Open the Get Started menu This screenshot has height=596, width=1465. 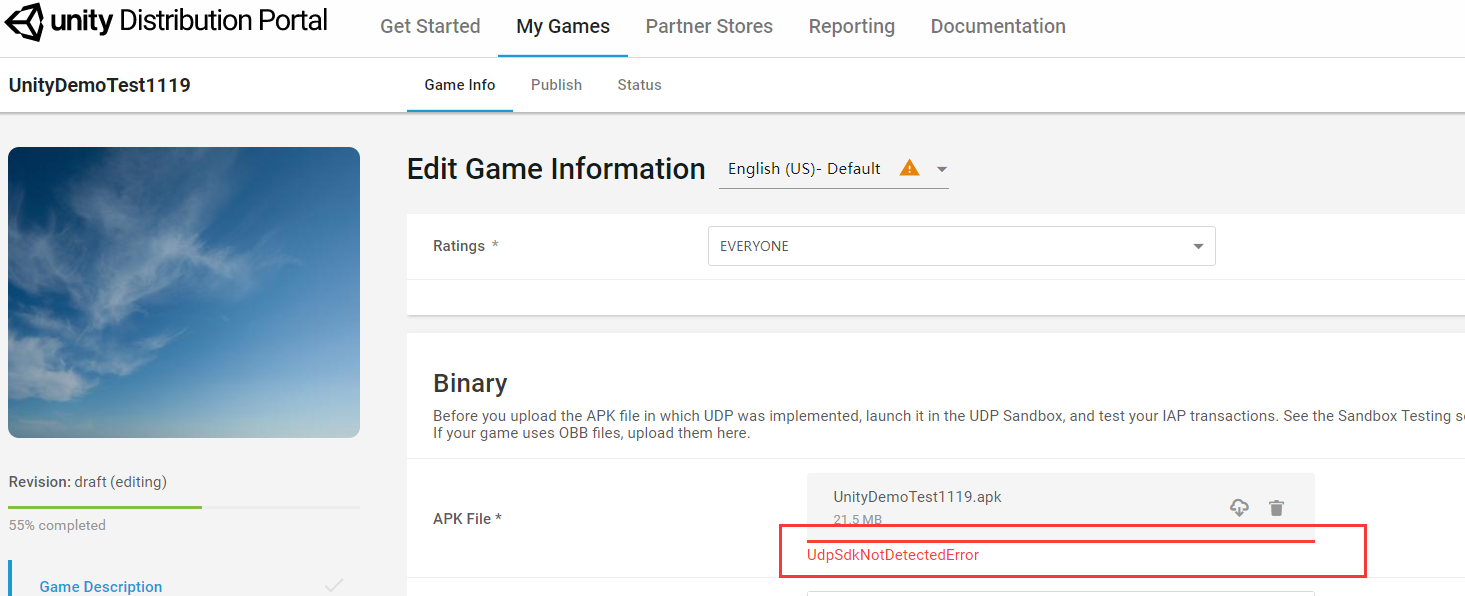pos(430,26)
